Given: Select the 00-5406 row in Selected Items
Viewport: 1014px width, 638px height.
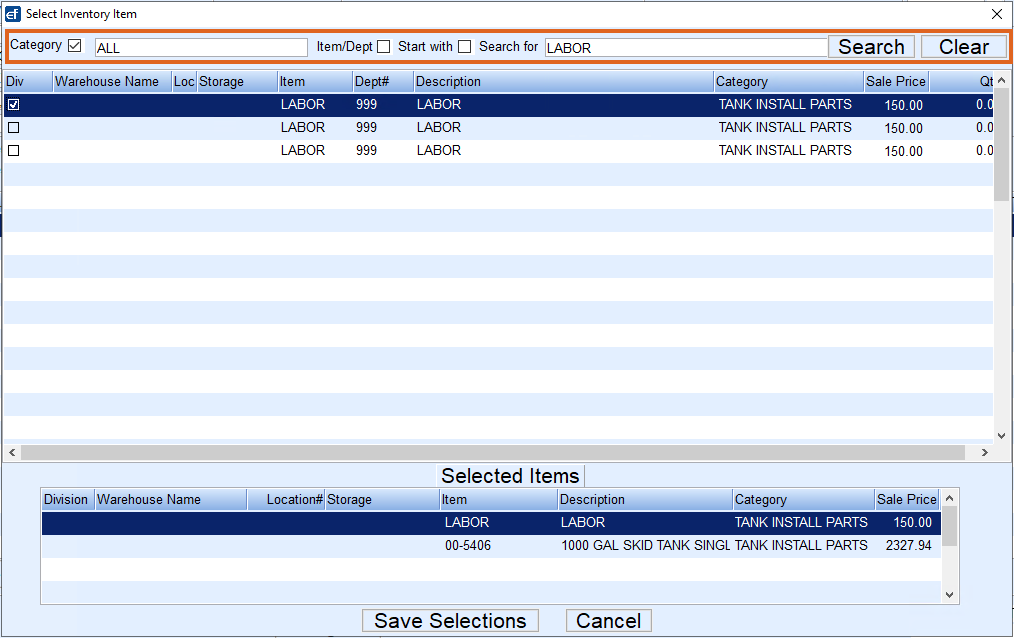Looking at the screenshot, I should (491, 546).
